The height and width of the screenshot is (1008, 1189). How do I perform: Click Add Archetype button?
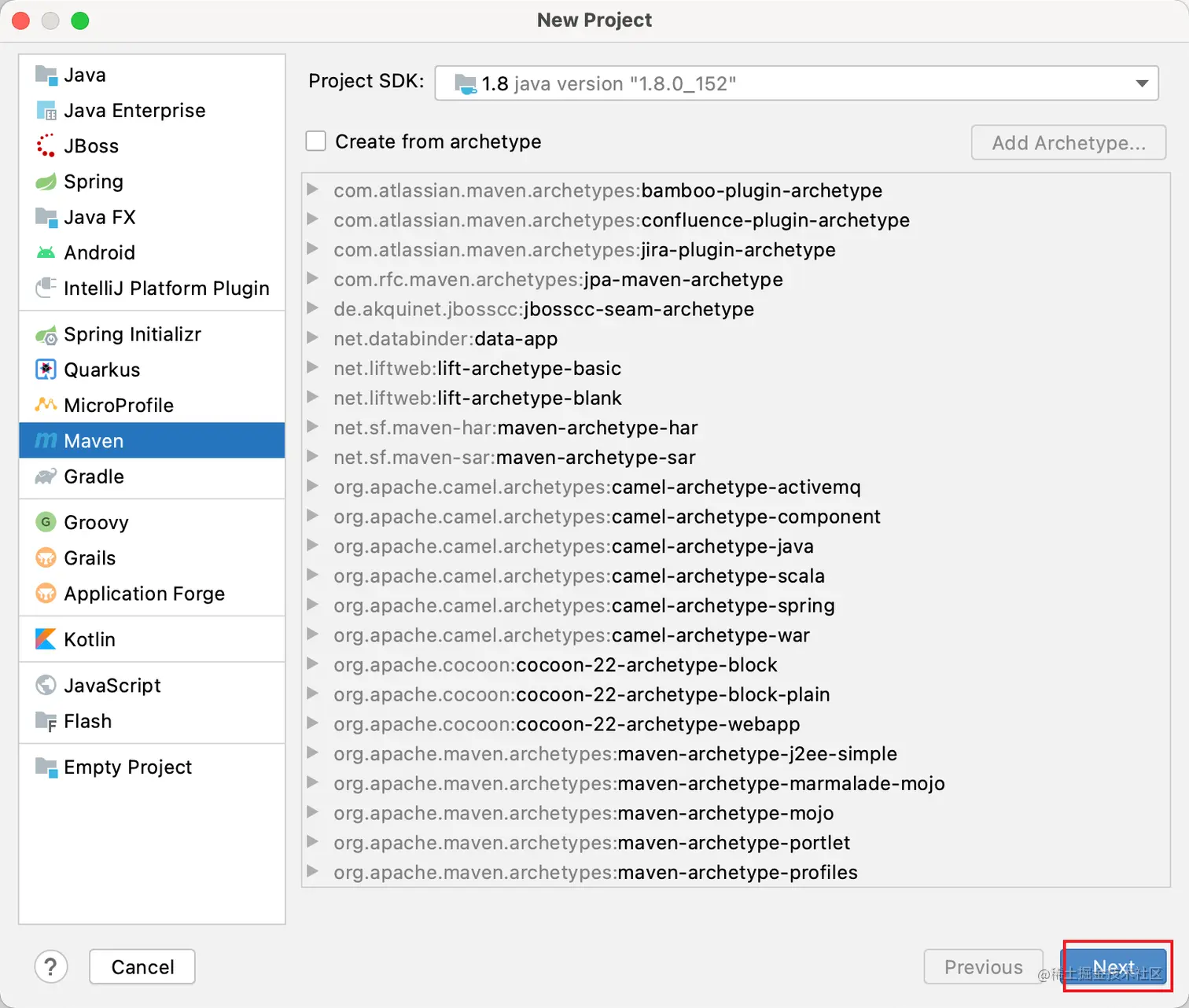[1069, 143]
